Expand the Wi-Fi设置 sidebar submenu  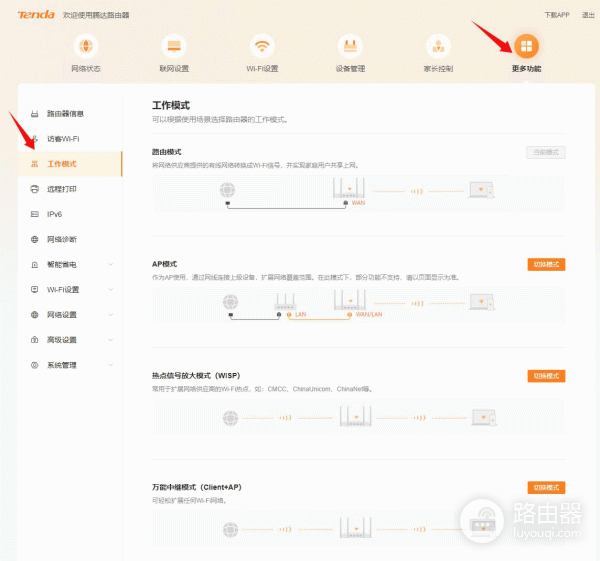[x=70, y=289]
